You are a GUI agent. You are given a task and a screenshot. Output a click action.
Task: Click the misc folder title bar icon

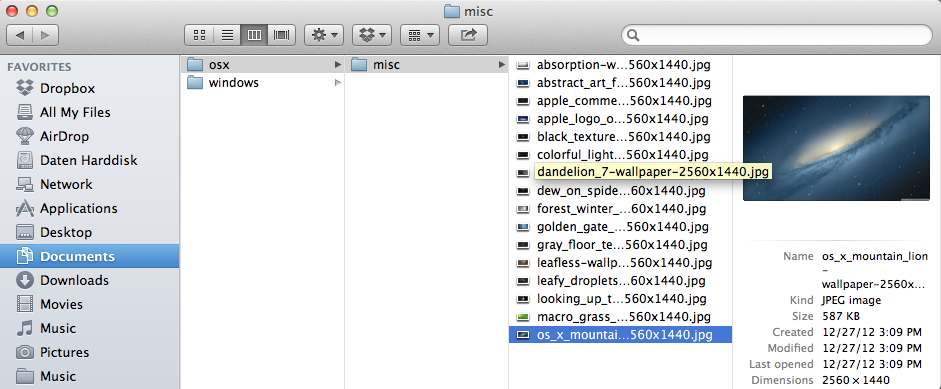[451, 11]
